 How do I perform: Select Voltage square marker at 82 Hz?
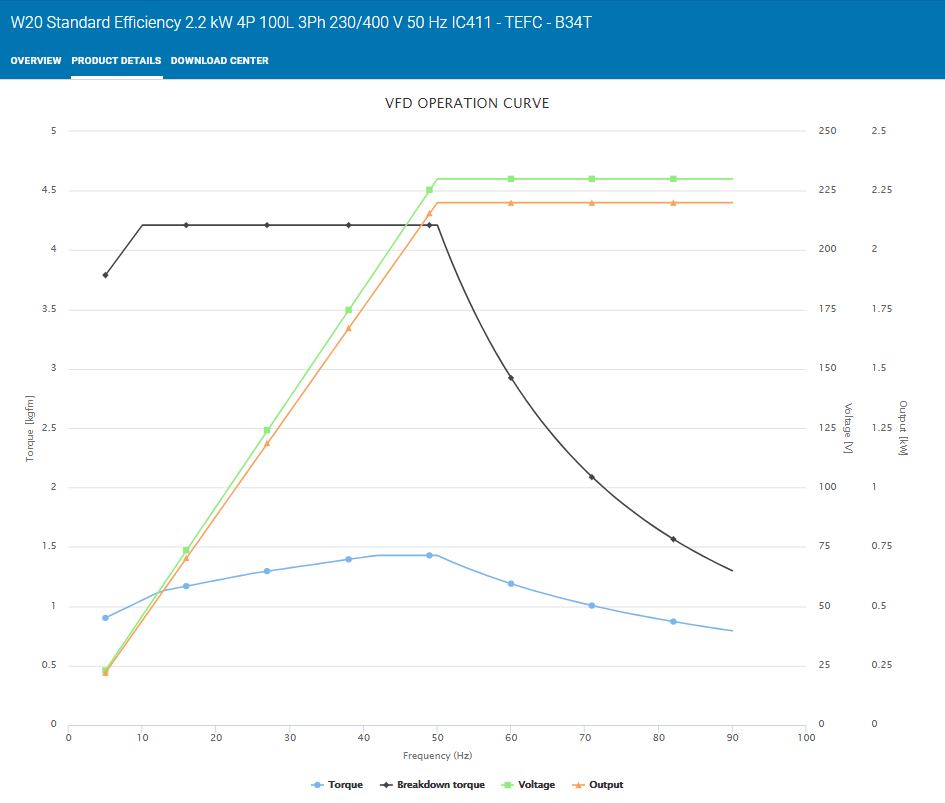point(673,179)
